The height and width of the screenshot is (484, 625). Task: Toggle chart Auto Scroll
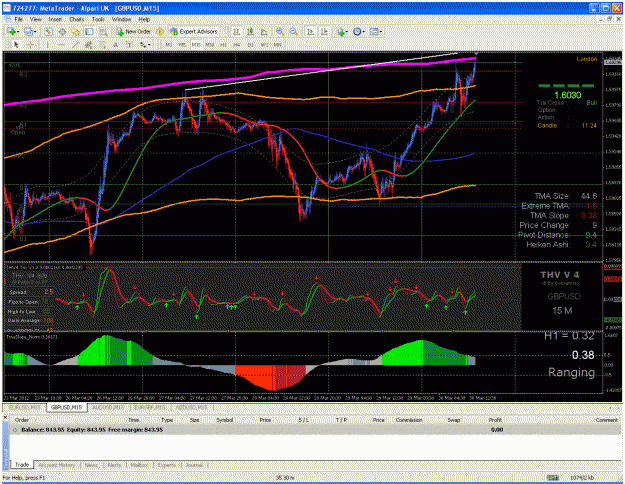311,31
